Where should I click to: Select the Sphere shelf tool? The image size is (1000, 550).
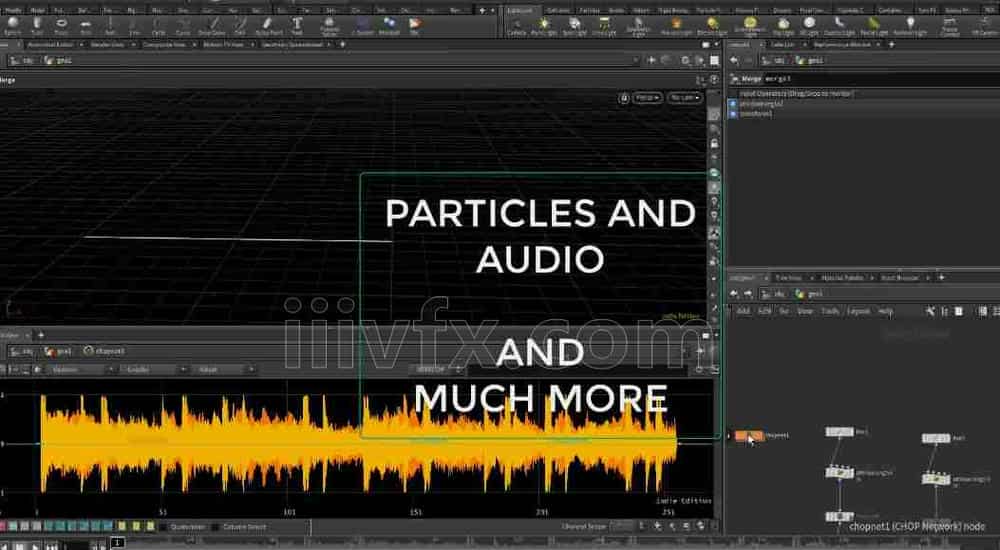coord(12,26)
